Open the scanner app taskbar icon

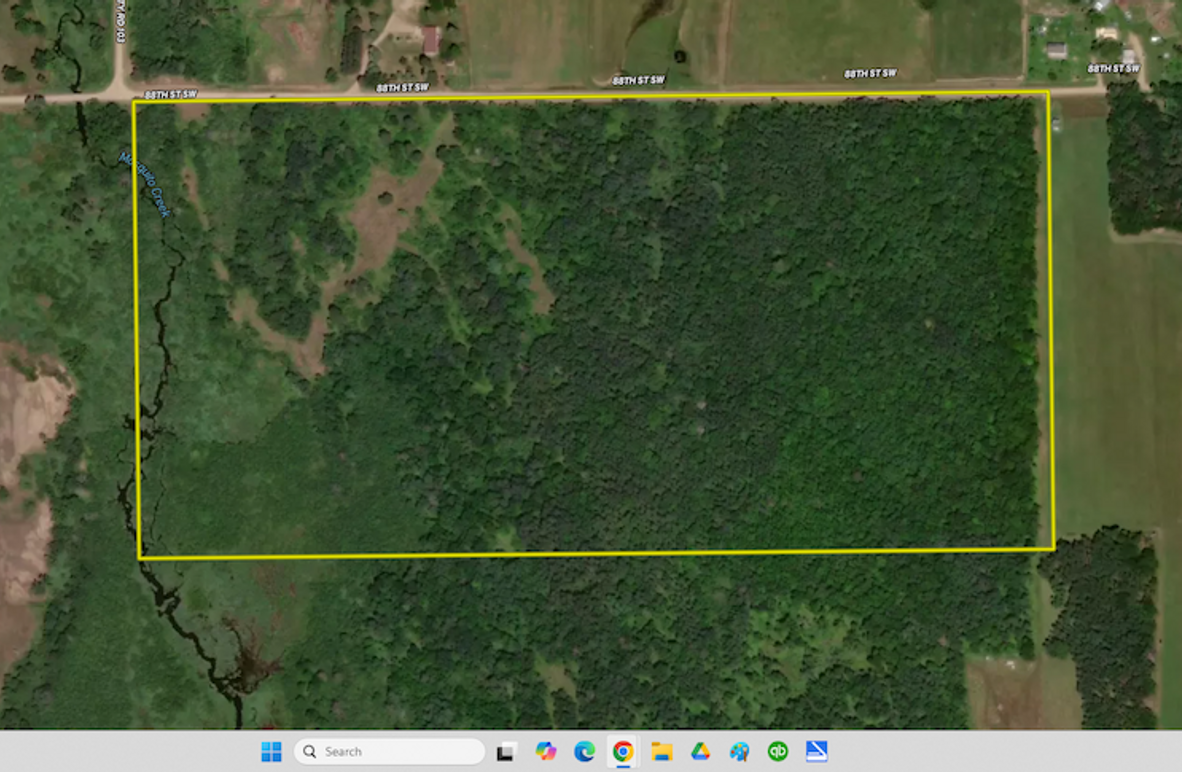pyautogui.click(x=816, y=751)
